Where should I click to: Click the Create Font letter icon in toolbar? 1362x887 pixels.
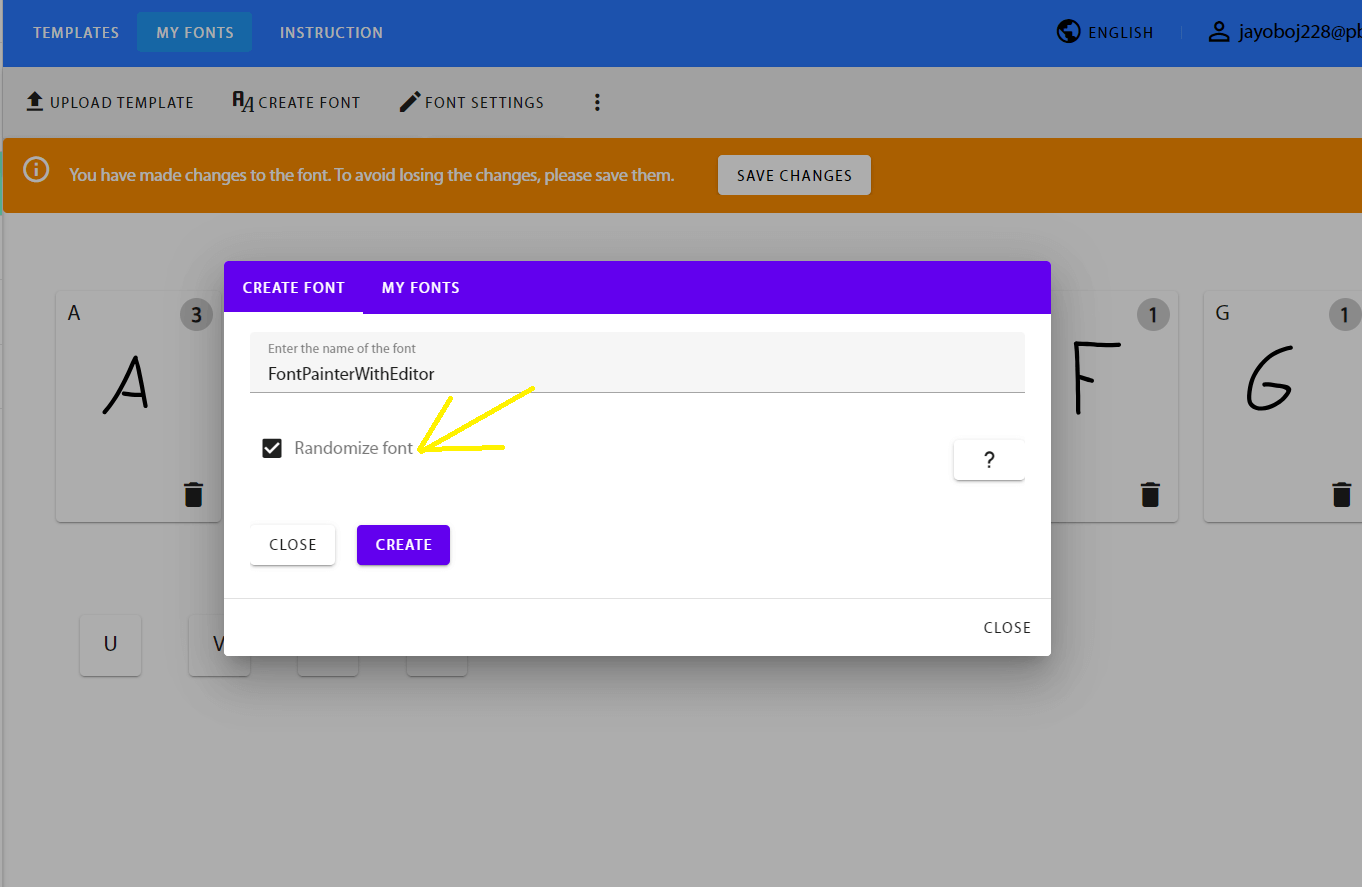(x=243, y=102)
